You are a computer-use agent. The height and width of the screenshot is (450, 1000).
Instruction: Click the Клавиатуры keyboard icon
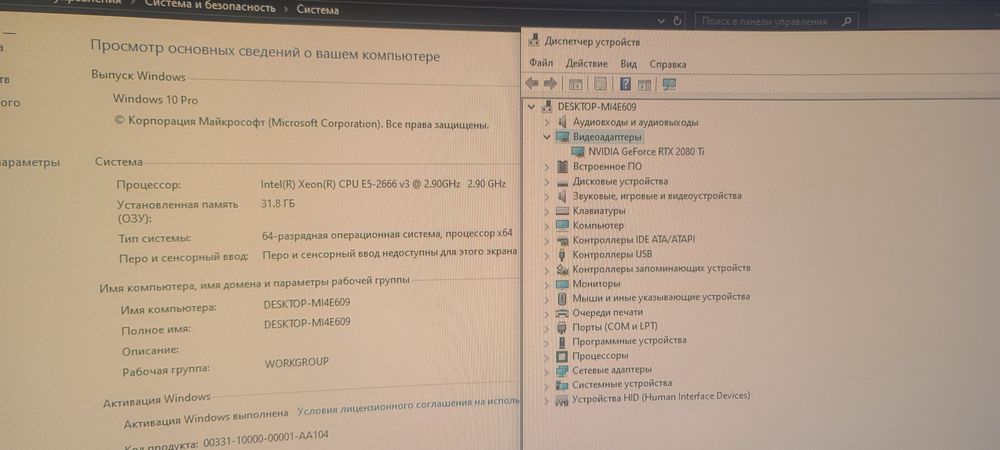pos(562,210)
